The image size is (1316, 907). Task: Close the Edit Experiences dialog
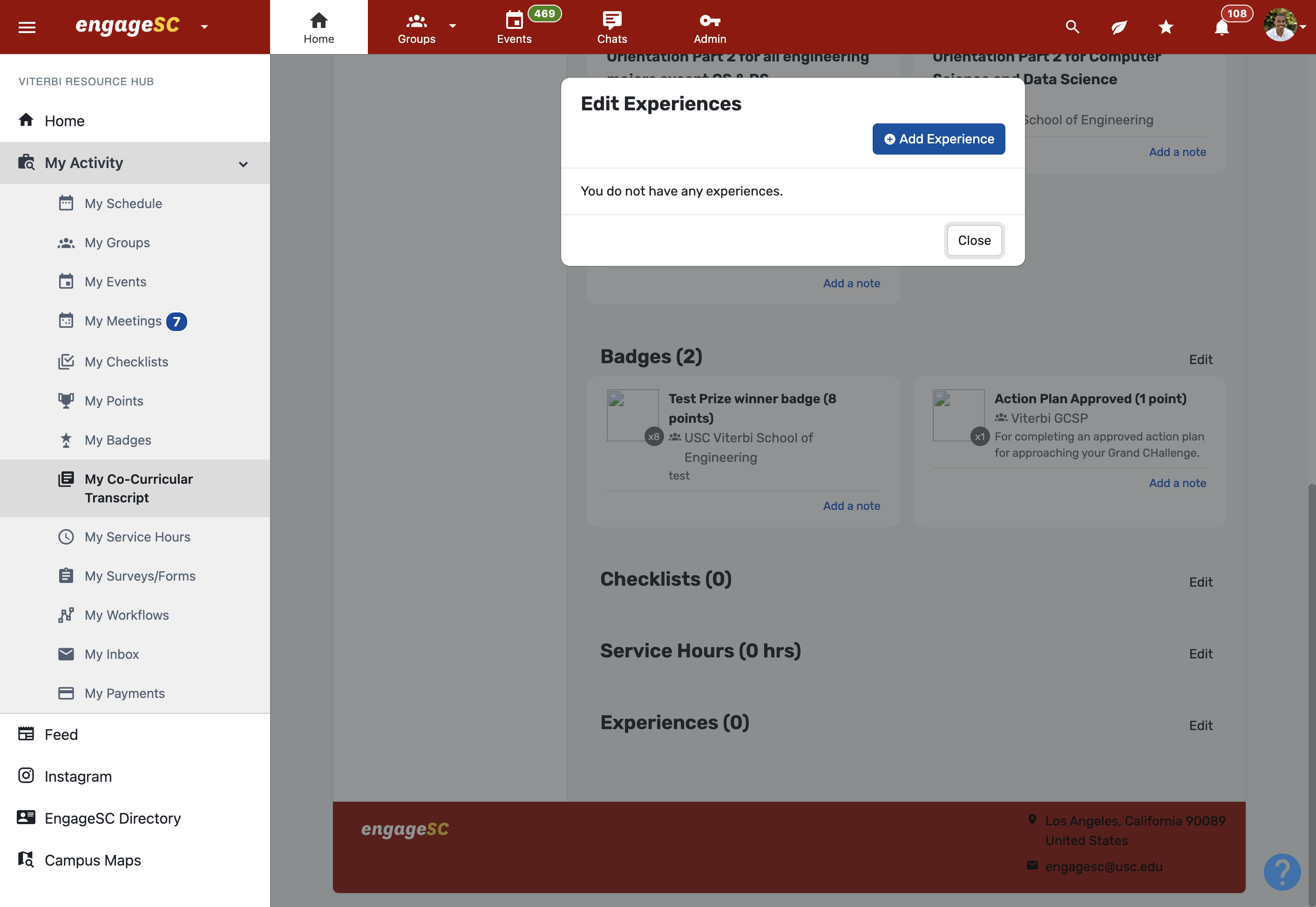coord(974,240)
